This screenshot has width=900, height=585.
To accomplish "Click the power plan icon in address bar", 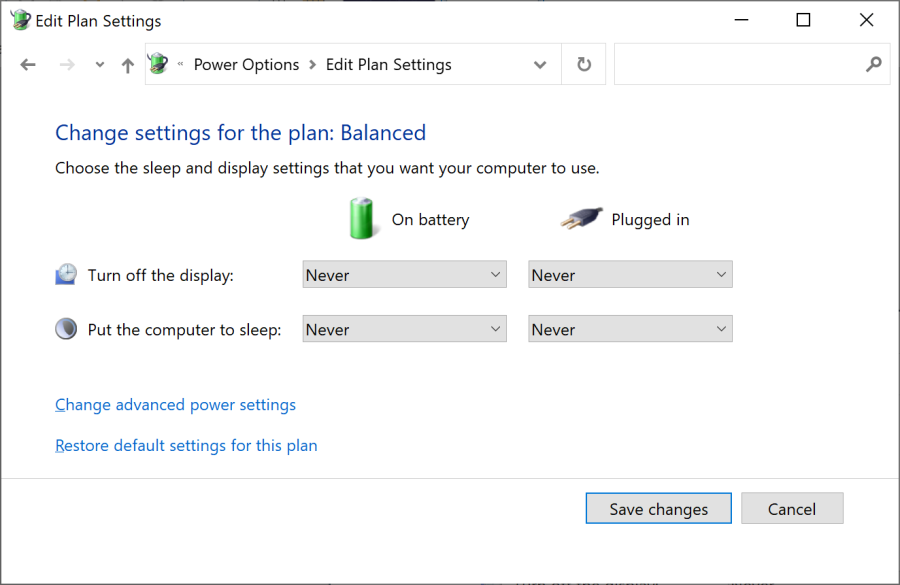I will point(157,63).
